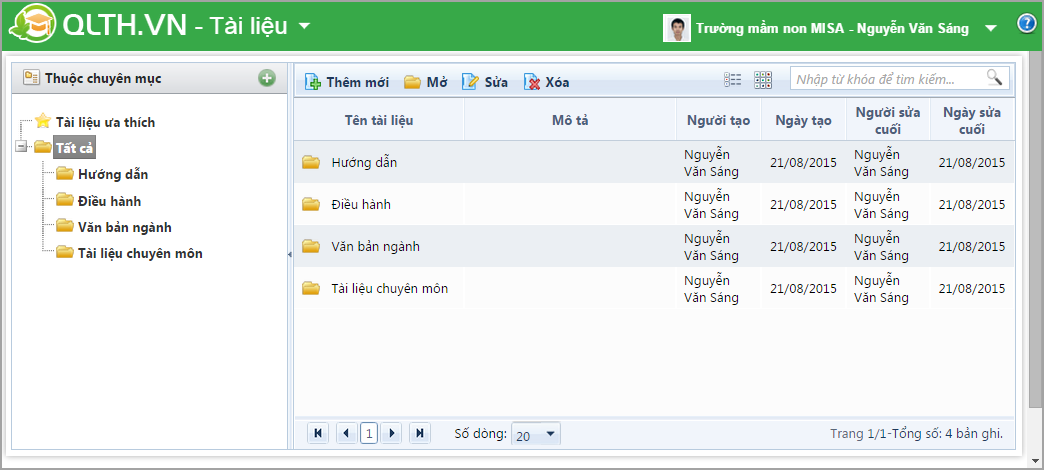The height and width of the screenshot is (470, 1044).
Task: Open the Tài liệu module dropdown
Action: point(305,27)
